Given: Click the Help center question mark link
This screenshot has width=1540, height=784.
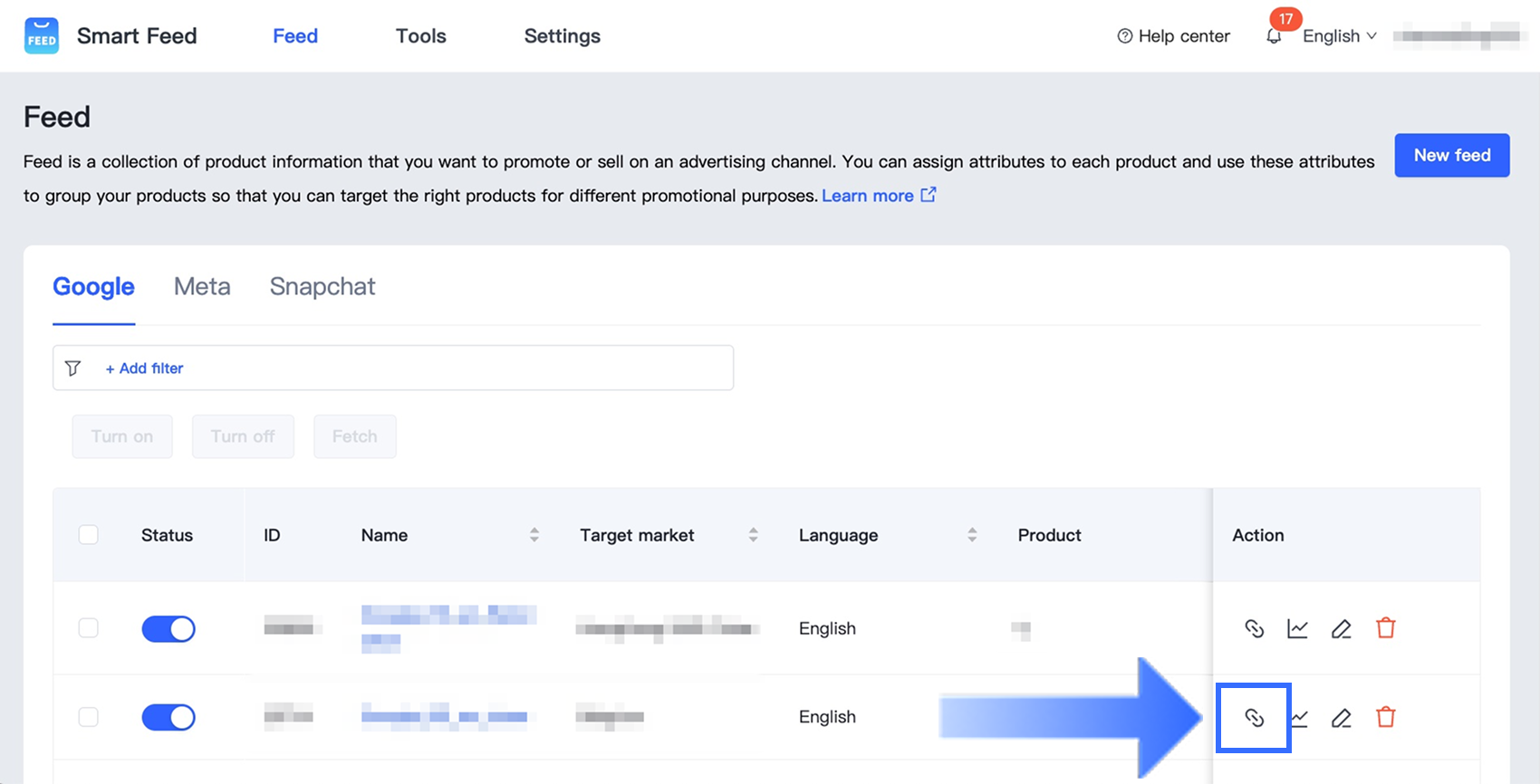Looking at the screenshot, I should (1174, 36).
